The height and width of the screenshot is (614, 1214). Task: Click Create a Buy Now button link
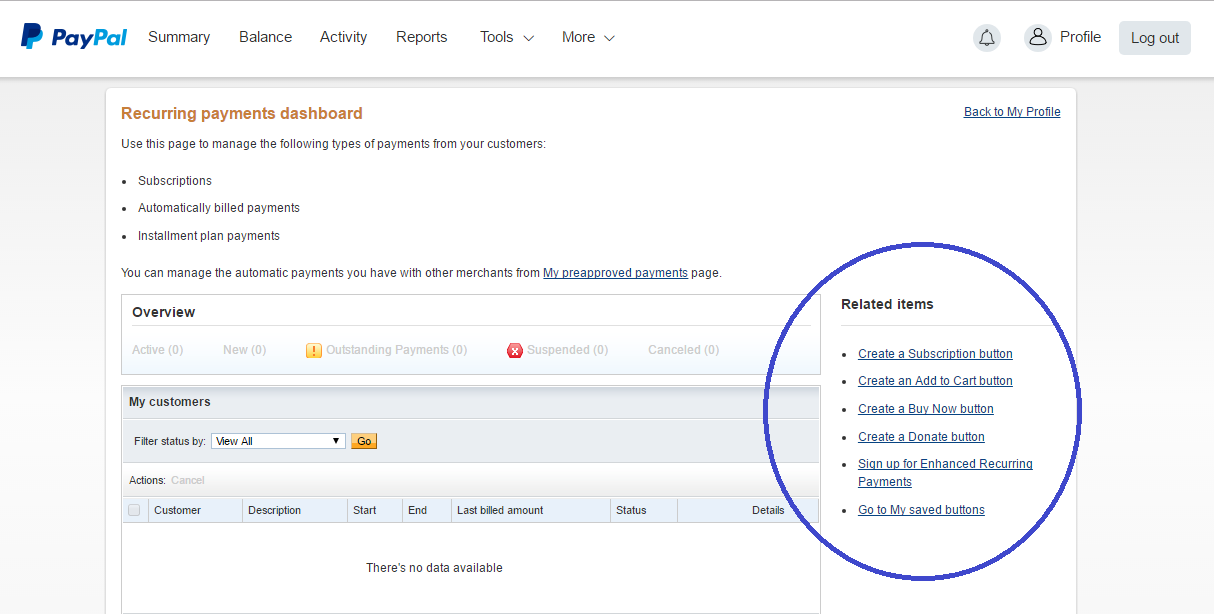(x=926, y=409)
